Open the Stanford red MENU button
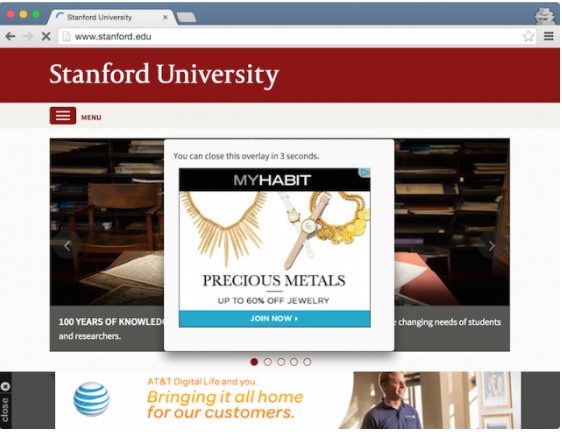The image size is (562, 442). [x=63, y=116]
